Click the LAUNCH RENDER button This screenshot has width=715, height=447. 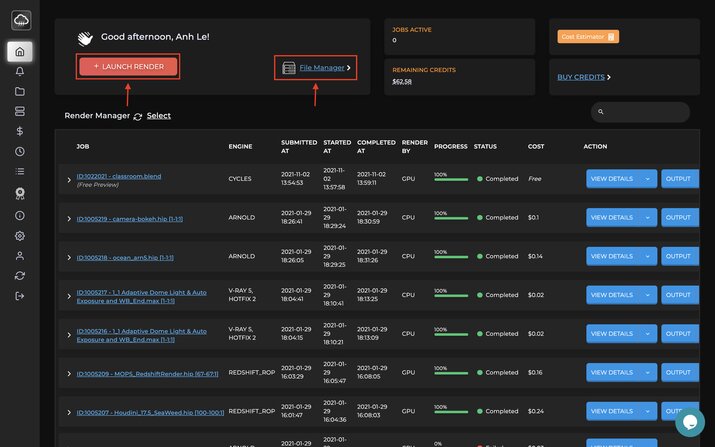tap(128, 67)
